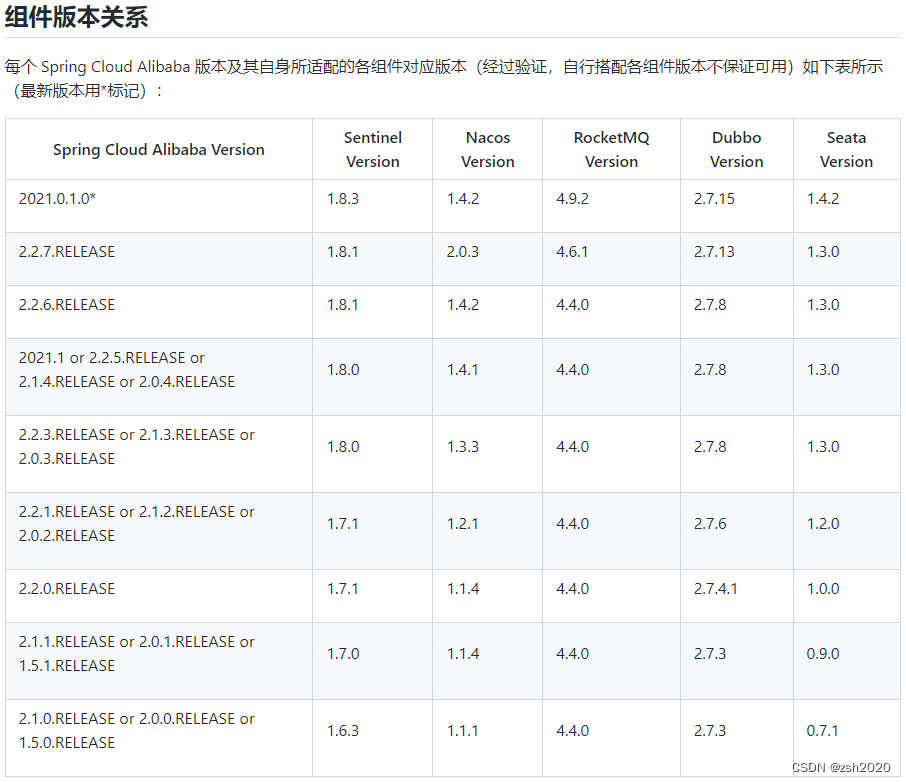
Task: Click Seata value 0.9.0
Action: (x=823, y=654)
